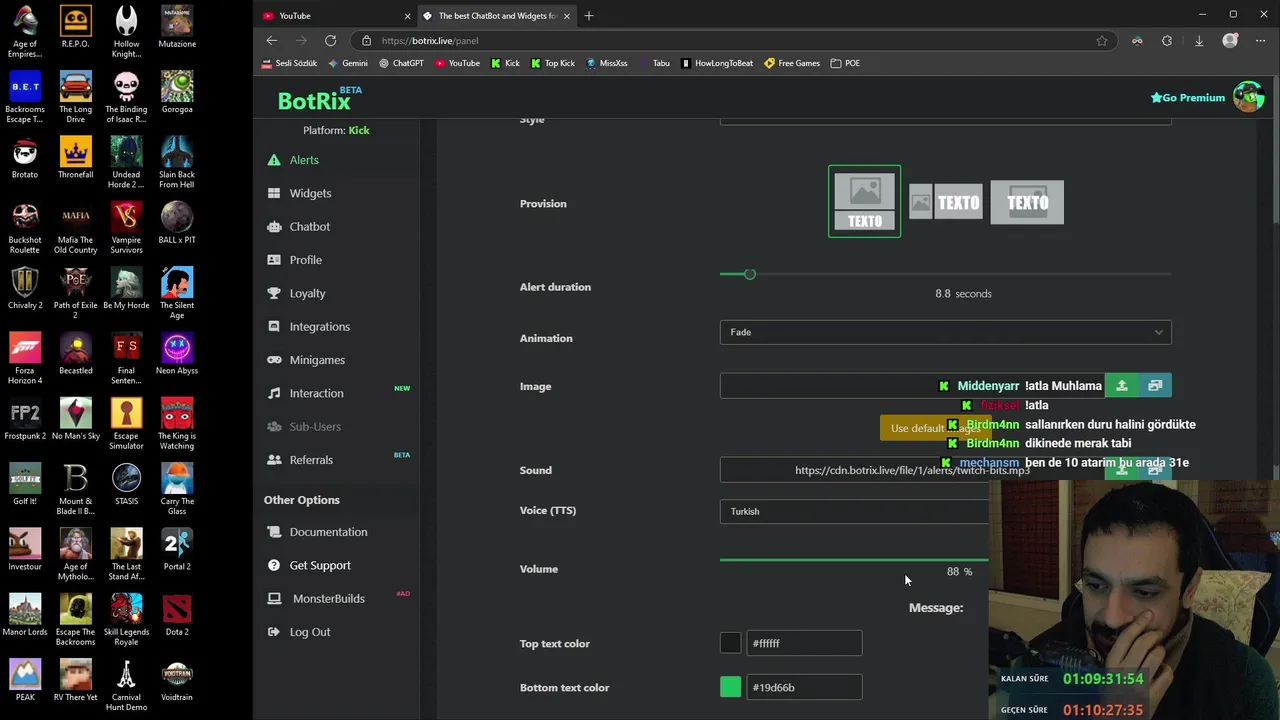Select image-beside-text provision layout
The height and width of the screenshot is (720, 1280).
[945, 202]
